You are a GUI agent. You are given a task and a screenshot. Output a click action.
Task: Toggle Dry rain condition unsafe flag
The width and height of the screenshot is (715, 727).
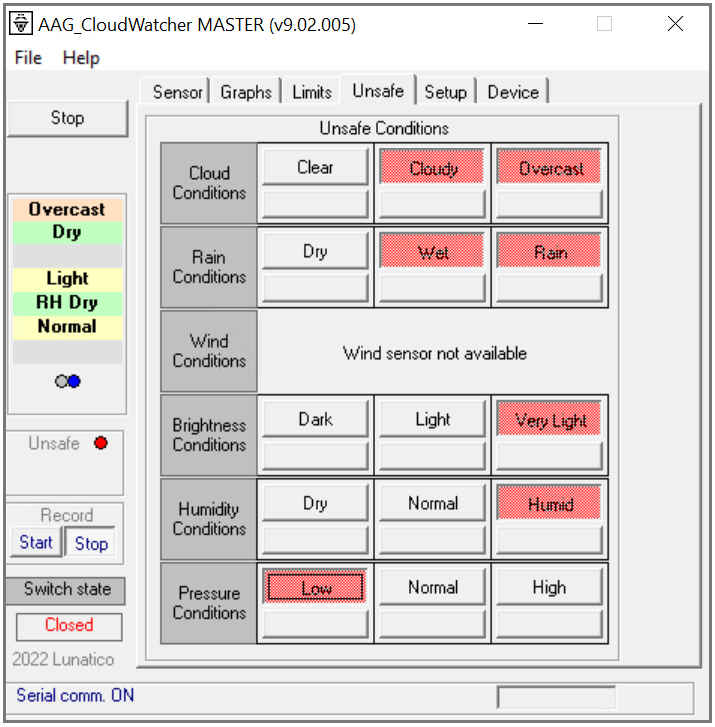(315, 251)
